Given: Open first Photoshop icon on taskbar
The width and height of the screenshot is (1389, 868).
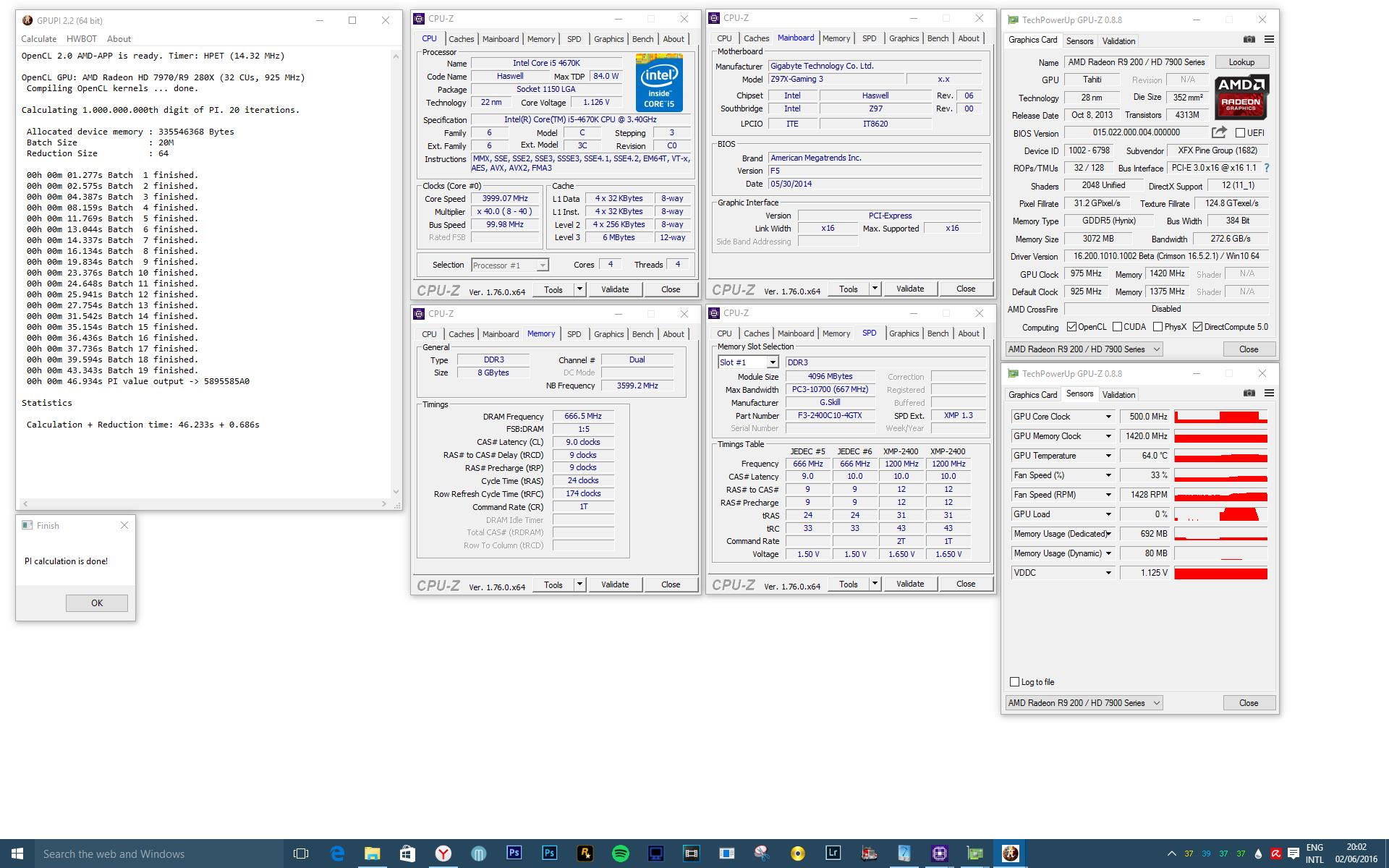Looking at the screenshot, I should click(x=514, y=854).
